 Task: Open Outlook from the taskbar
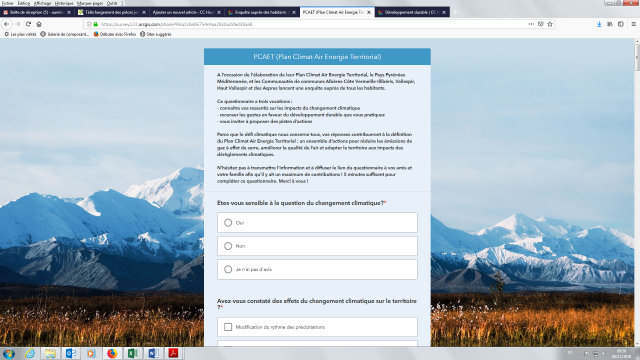coord(71,353)
